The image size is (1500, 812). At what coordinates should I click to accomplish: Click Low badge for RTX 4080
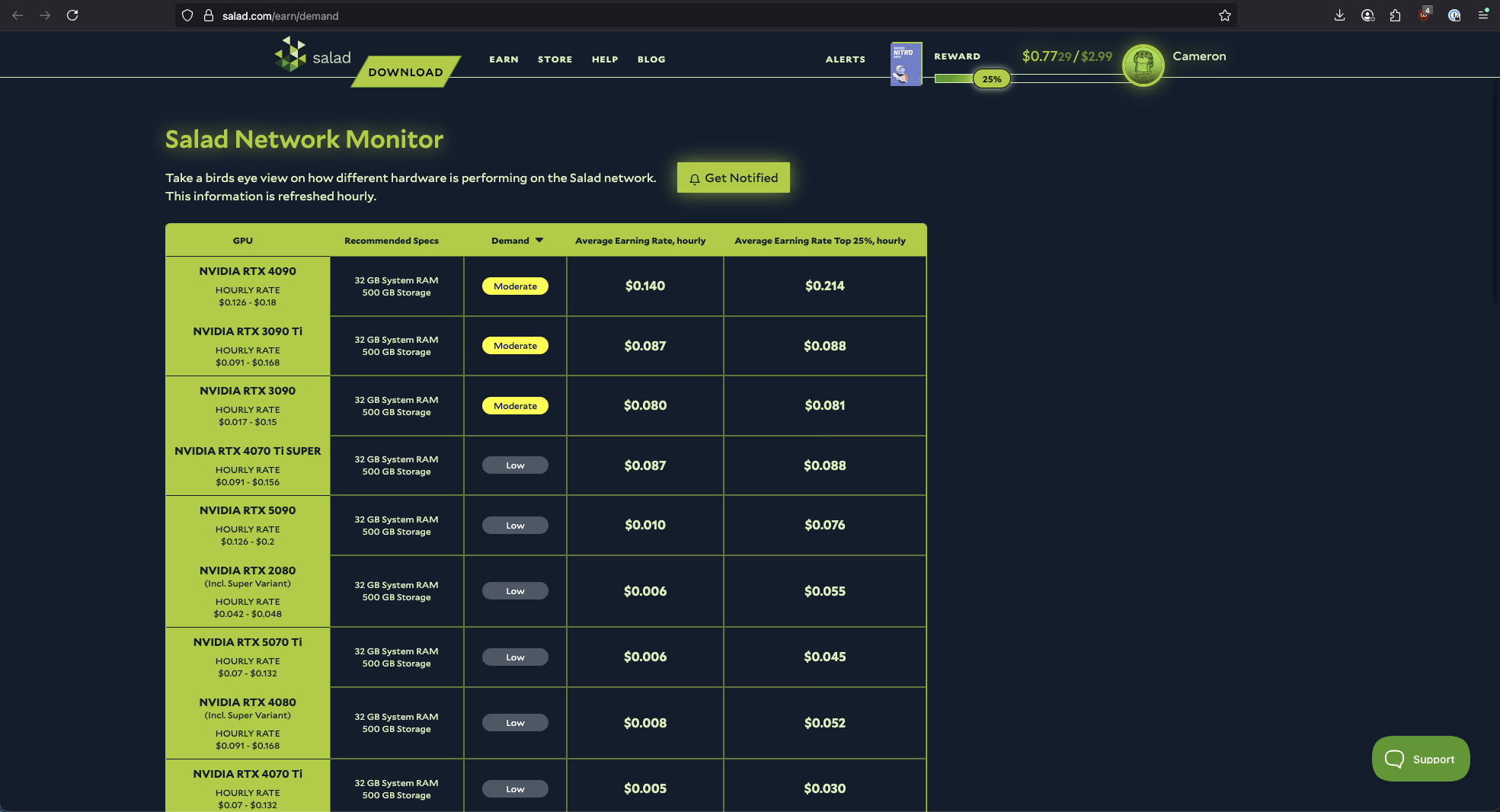click(x=515, y=723)
